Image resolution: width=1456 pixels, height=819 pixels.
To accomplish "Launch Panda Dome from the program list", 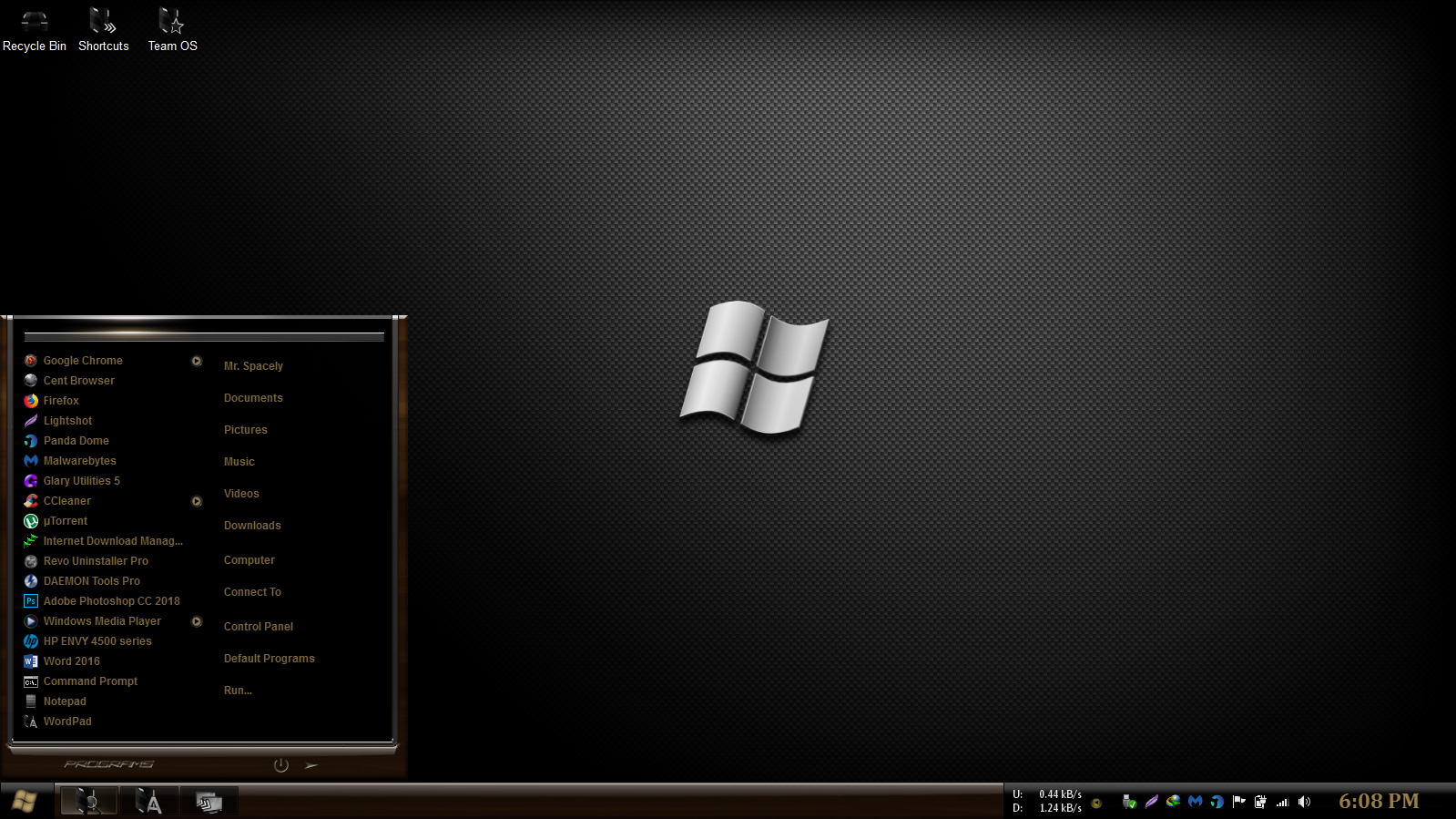I will [x=112, y=441].
